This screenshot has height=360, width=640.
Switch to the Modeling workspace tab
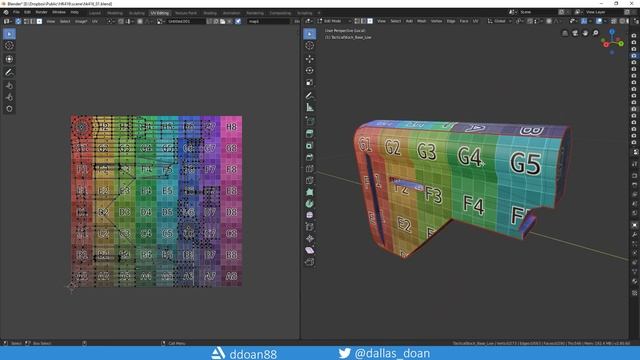[x=115, y=13]
